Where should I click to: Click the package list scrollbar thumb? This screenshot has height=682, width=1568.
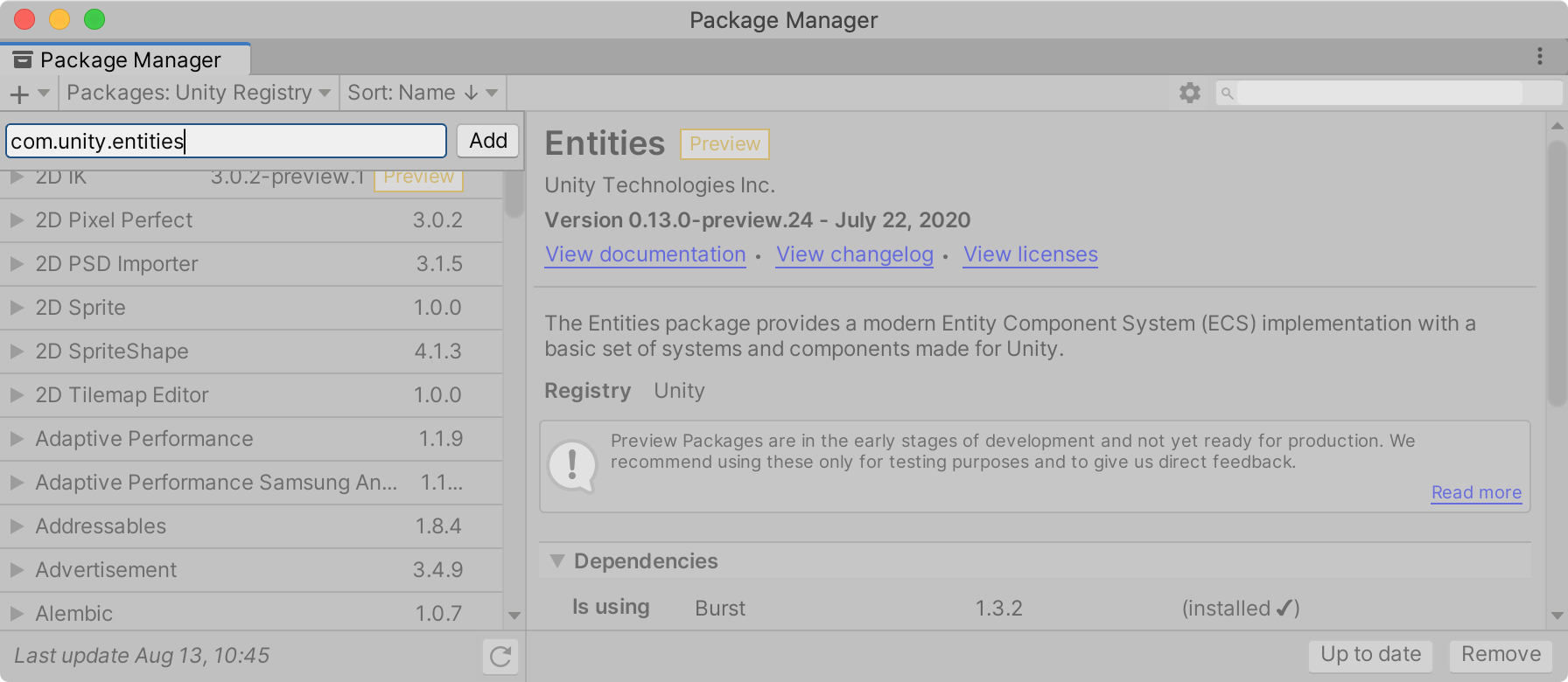point(514,194)
